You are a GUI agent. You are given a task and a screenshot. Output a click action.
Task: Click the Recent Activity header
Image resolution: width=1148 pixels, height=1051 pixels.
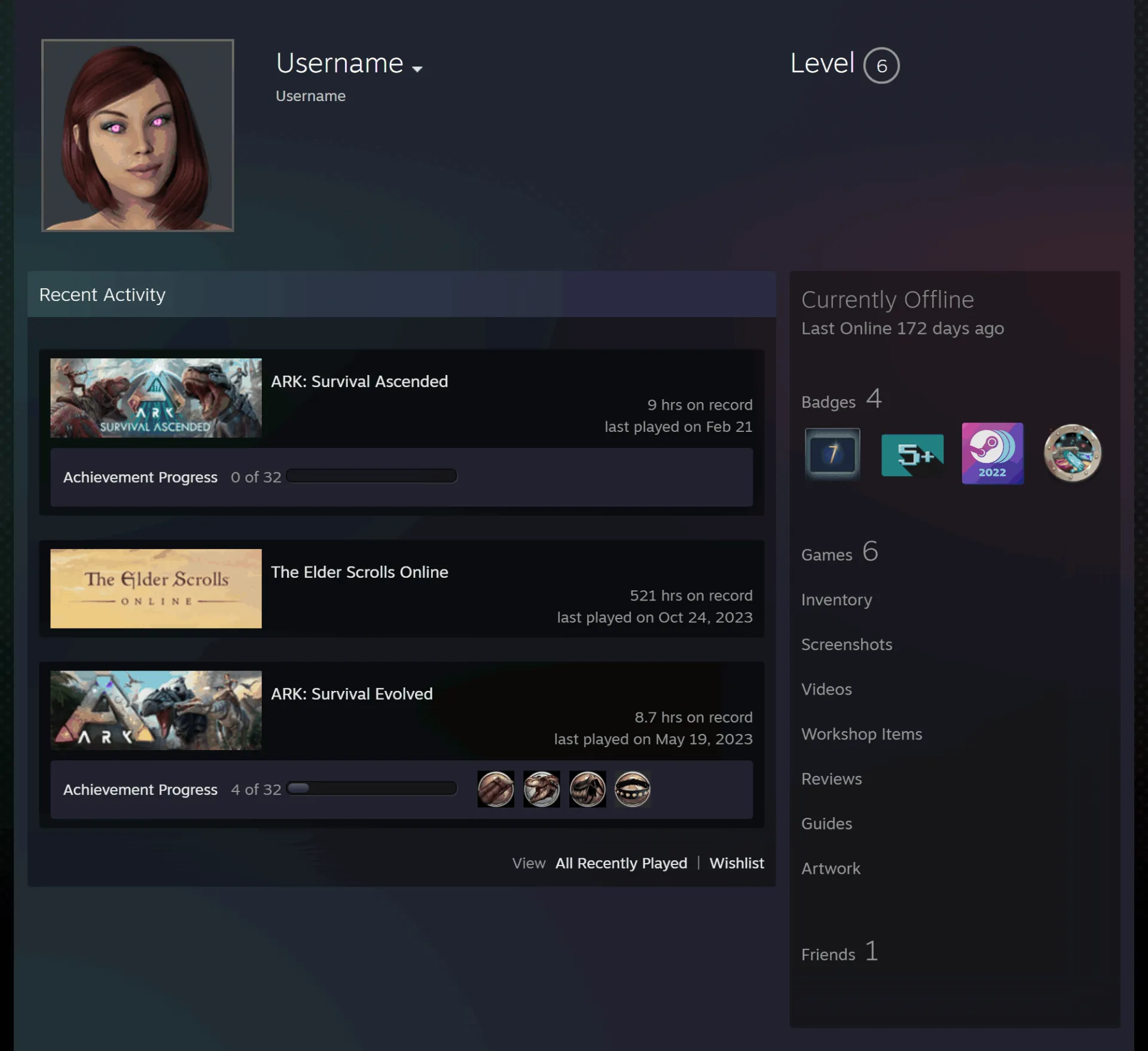tap(402, 294)
